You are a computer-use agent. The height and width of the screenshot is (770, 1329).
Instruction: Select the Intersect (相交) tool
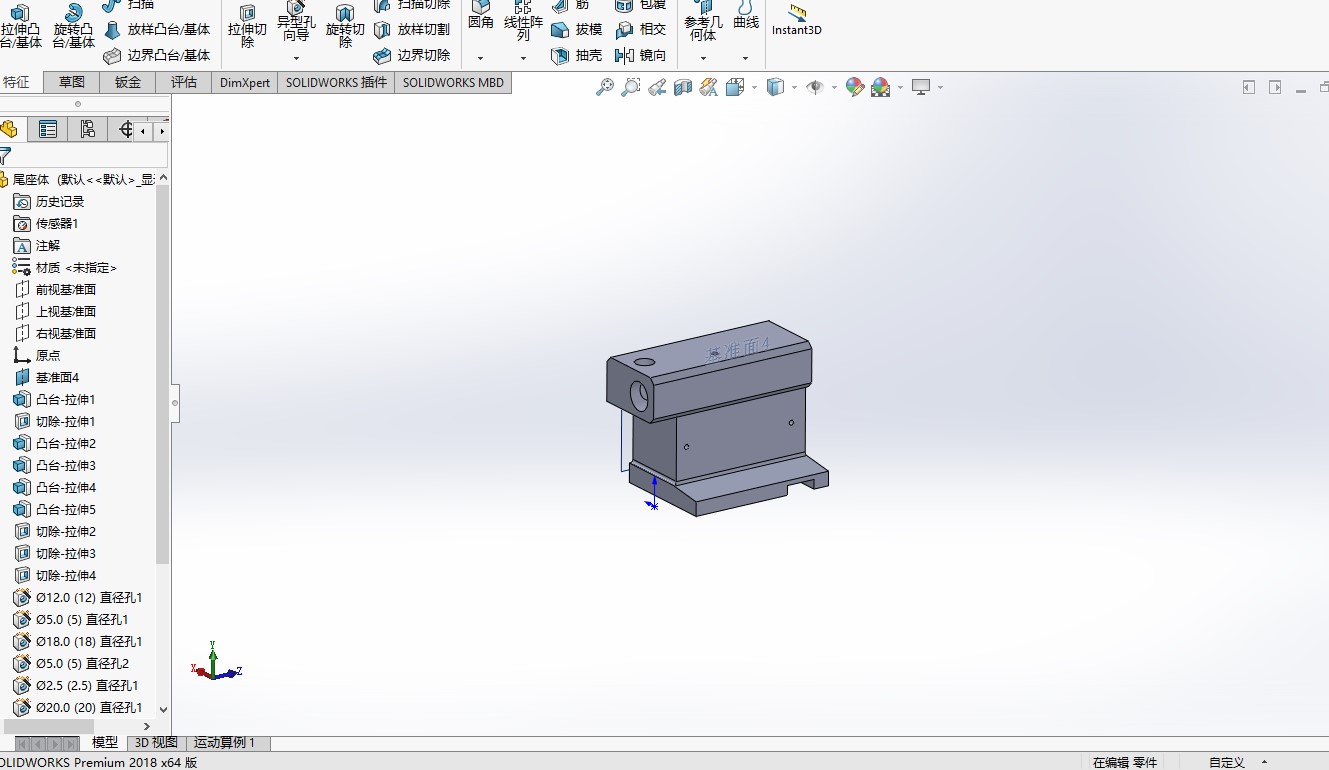[x=641, y=30]
